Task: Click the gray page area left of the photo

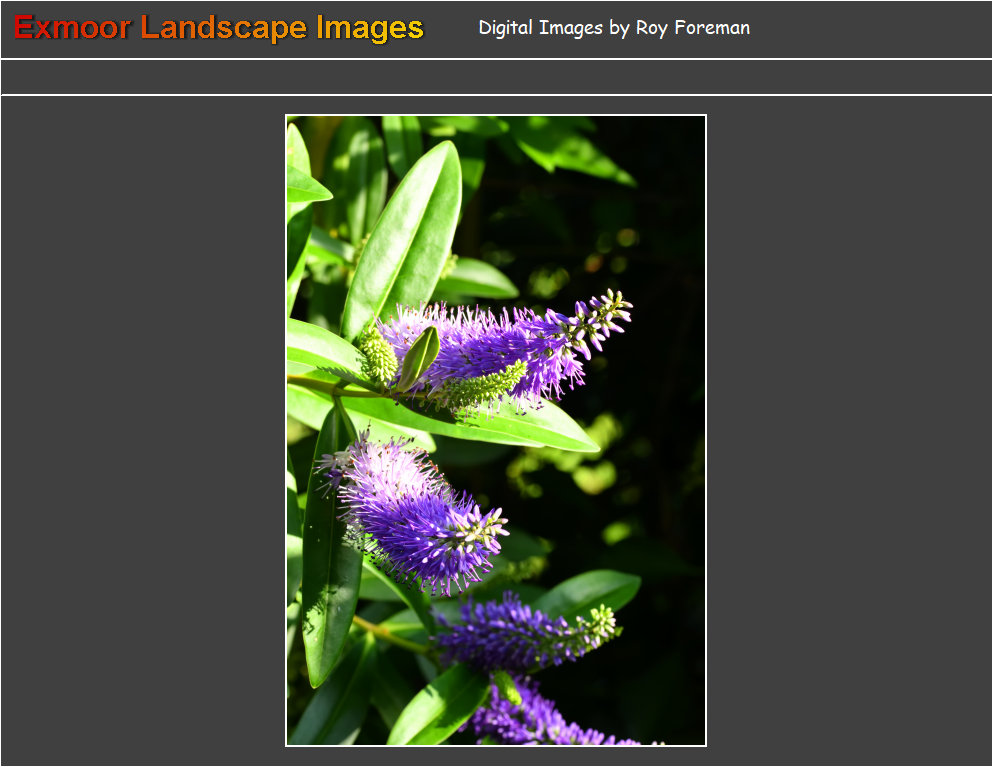Action: tap(140, 430)
